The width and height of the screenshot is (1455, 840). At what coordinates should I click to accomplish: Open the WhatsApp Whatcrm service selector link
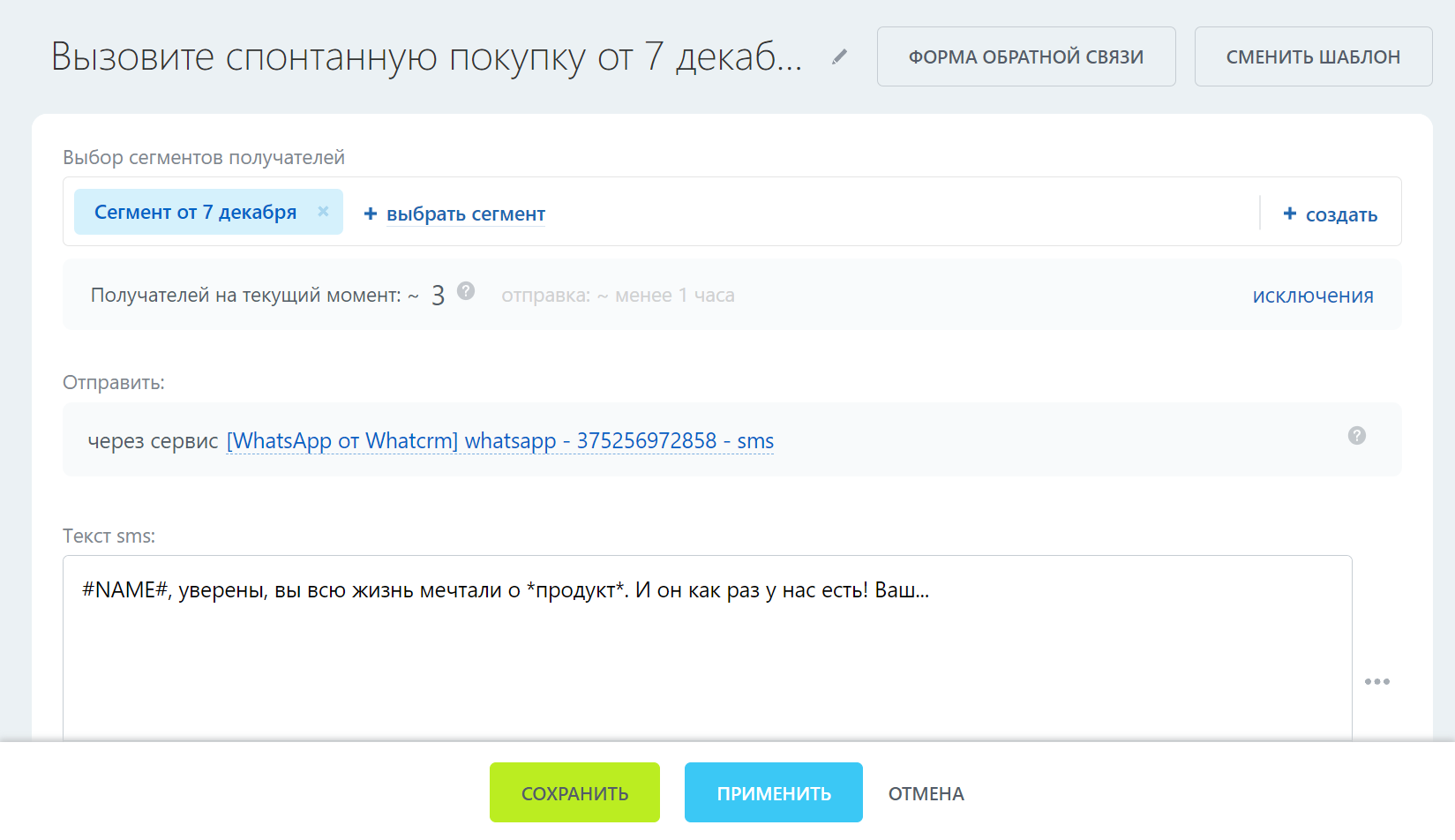coord(500,440)
